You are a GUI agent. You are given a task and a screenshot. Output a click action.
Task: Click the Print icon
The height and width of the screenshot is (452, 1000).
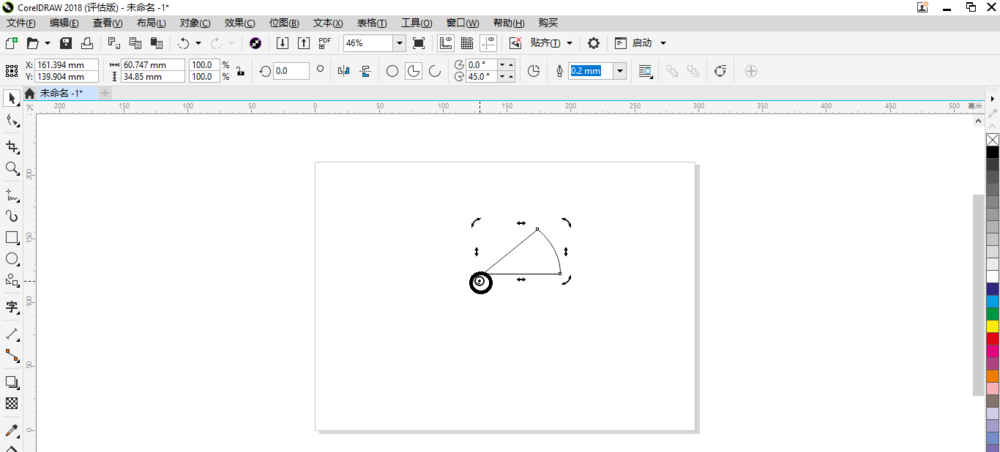(87, 43)
